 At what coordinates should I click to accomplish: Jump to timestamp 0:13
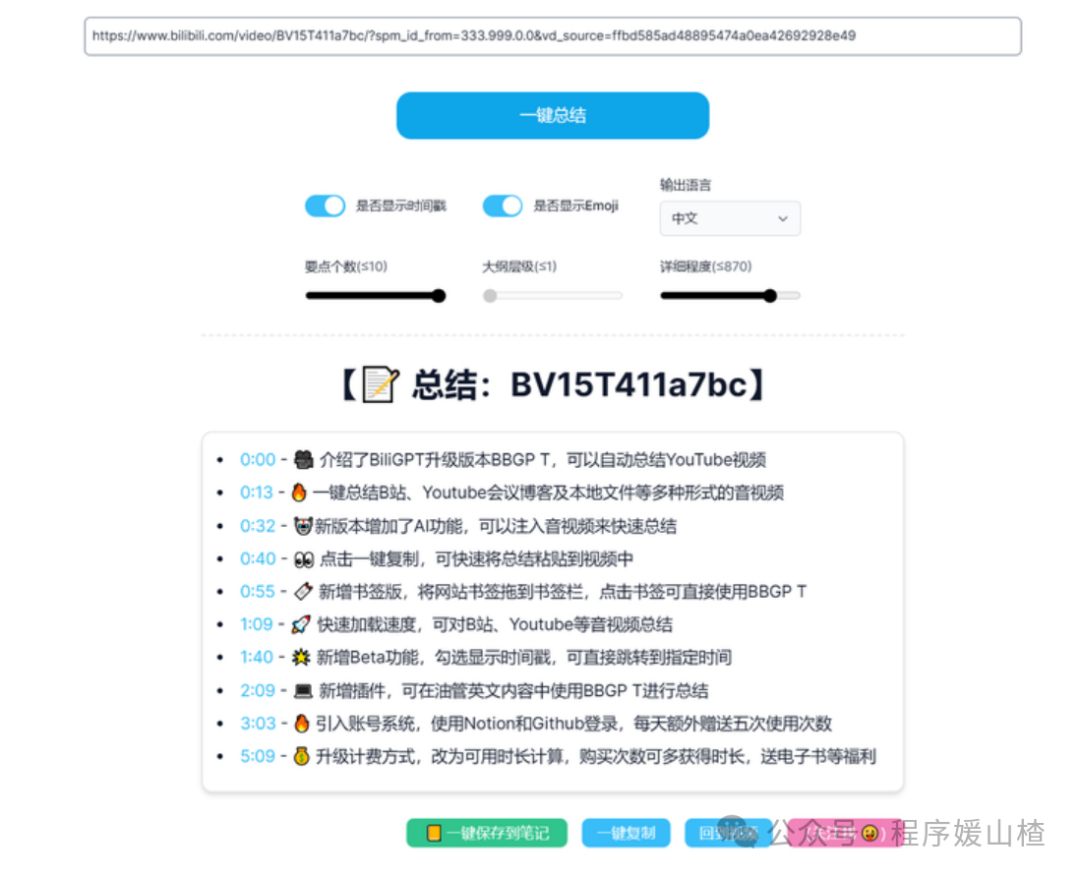[x=257, y=492]
